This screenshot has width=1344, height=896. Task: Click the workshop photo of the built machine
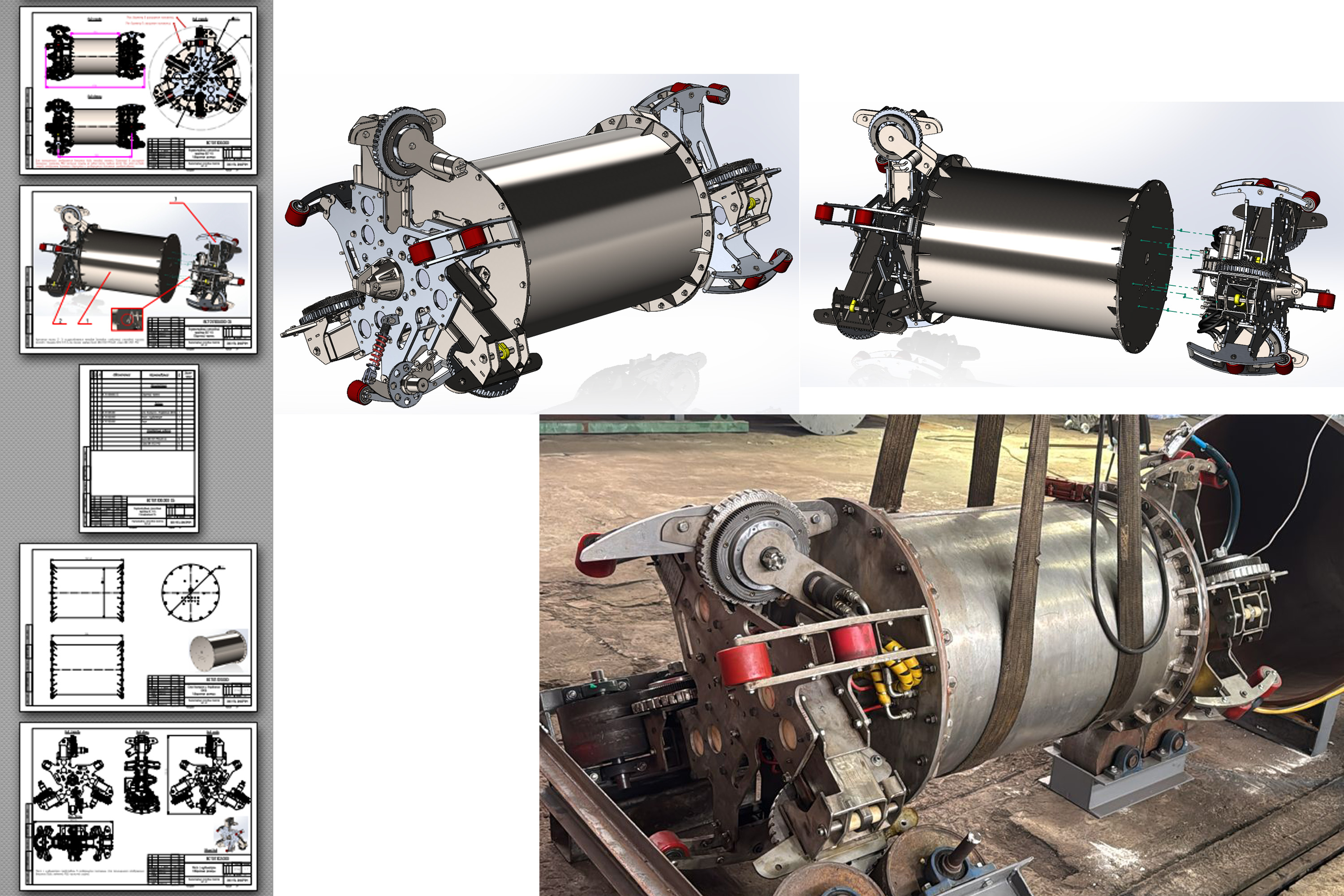(941, 655)
